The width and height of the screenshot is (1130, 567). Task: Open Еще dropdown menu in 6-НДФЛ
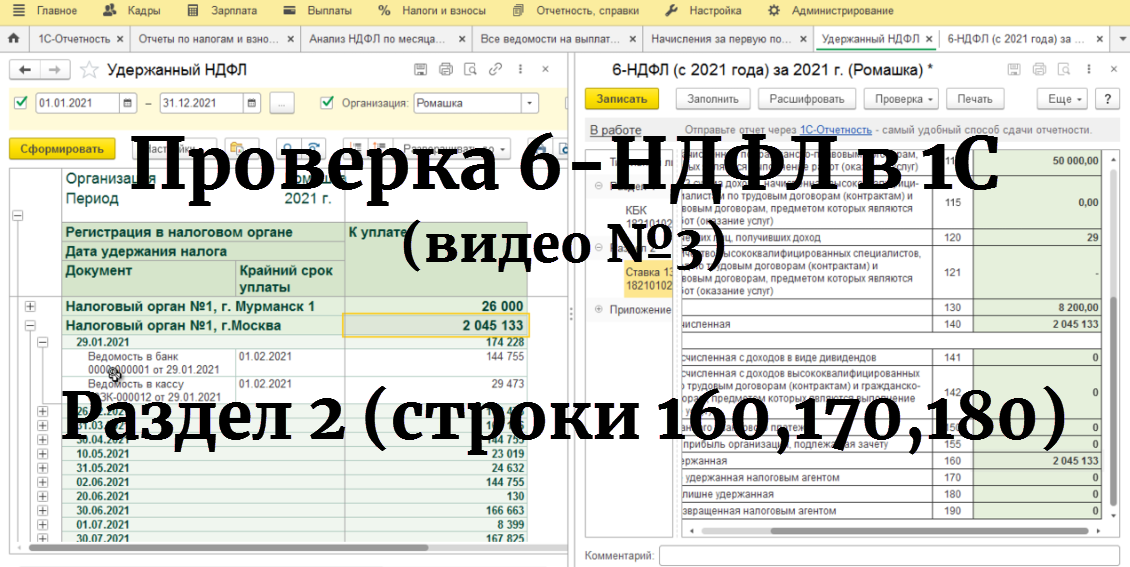click(x=1062, y=99)
